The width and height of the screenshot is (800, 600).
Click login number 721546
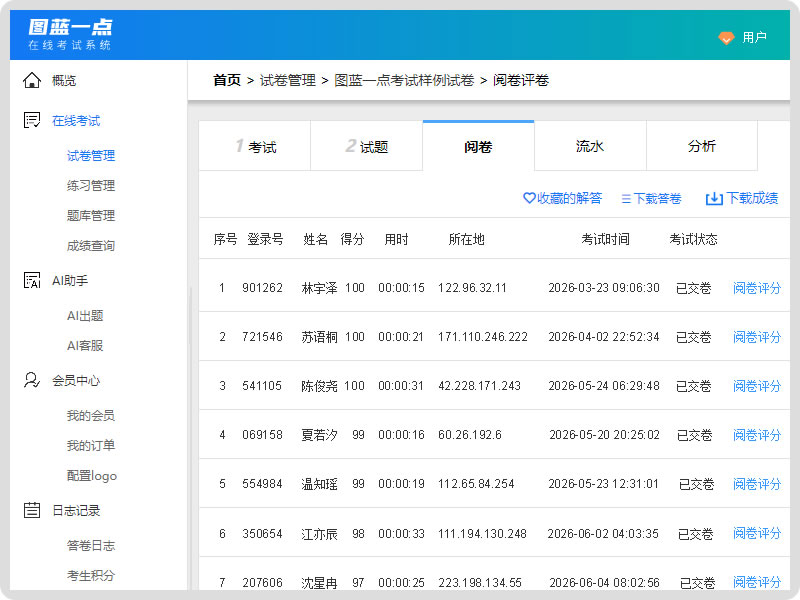pyautogui.click(x=262, y=337)
